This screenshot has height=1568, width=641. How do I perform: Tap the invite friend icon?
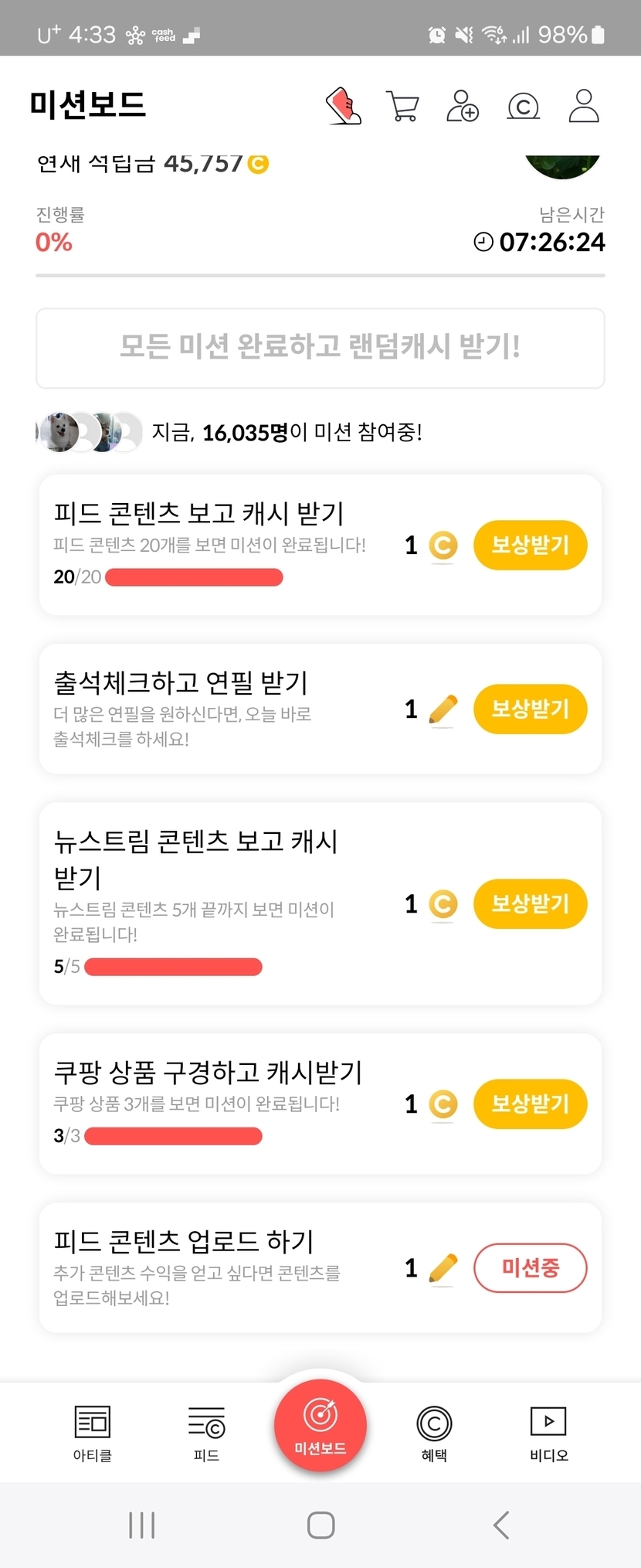tap(463, 106)
